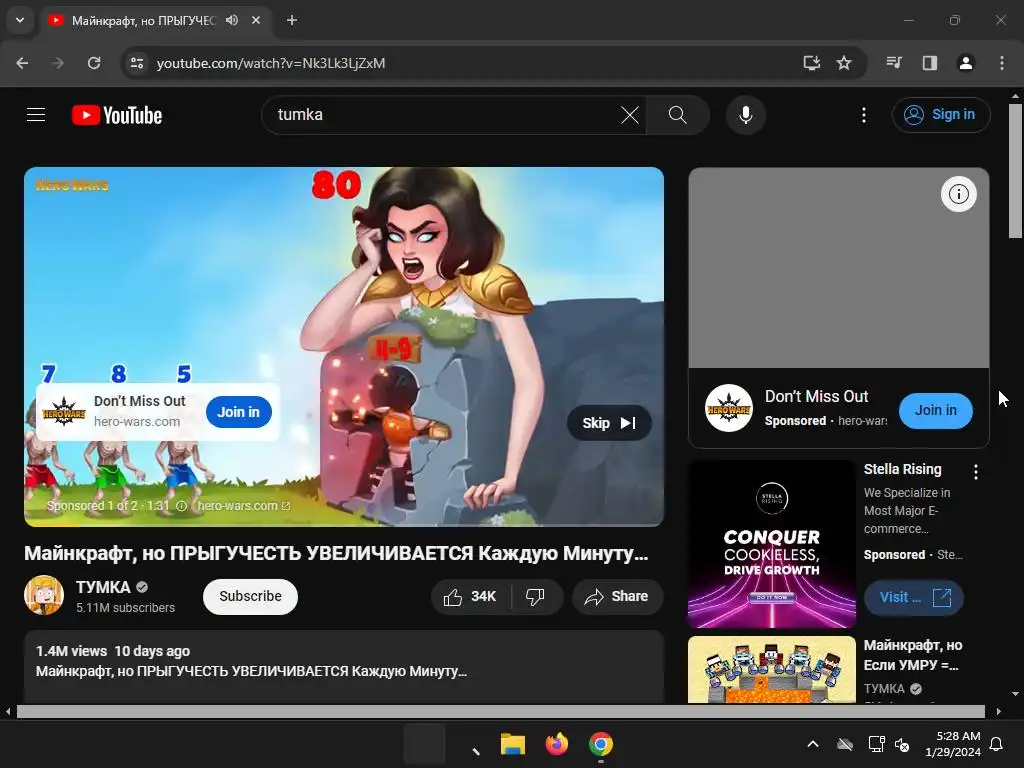
Task: Open a new browser tab
Action: 292,20
